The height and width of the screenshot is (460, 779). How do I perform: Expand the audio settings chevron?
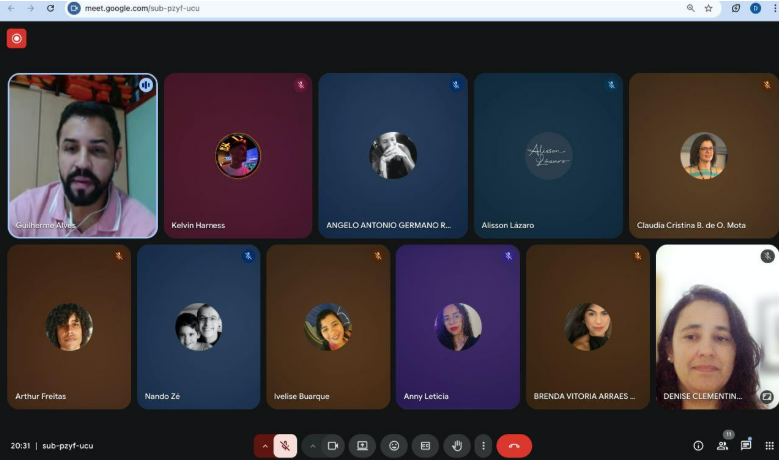pos(265,446)
